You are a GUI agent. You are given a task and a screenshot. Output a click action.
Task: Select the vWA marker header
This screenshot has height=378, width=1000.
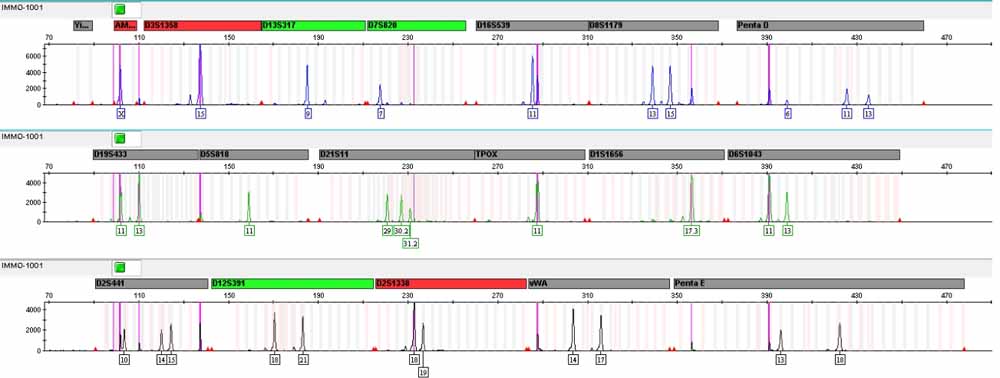(x=598, y=283)
